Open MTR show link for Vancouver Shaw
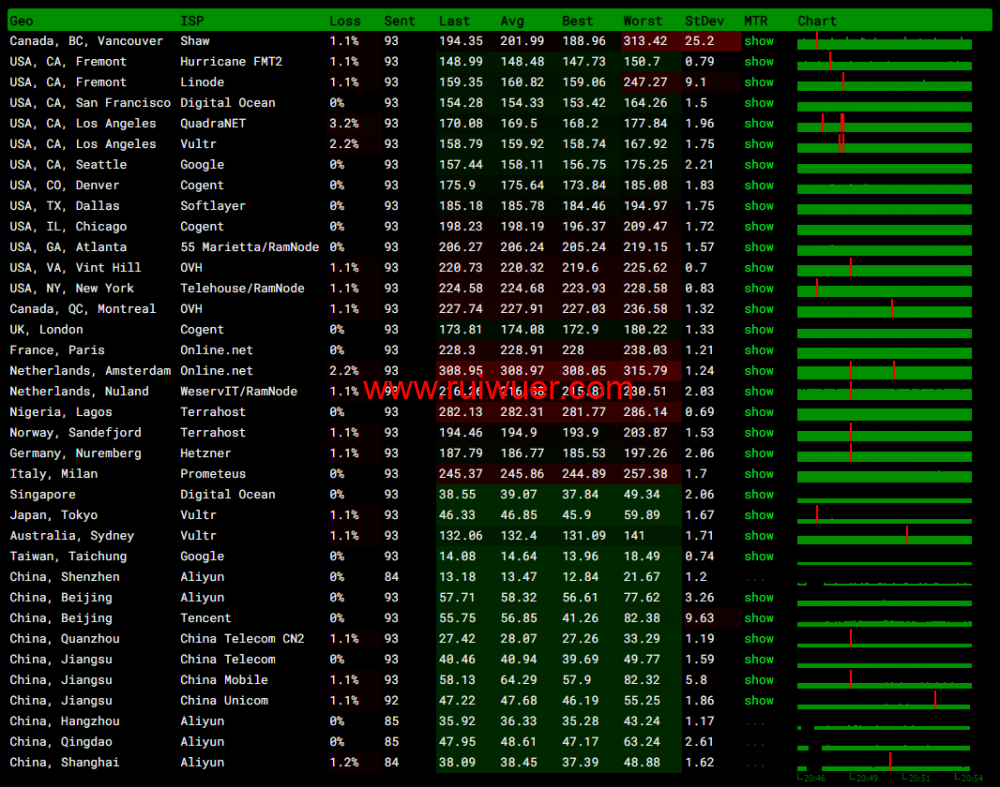 coord(758,41)
